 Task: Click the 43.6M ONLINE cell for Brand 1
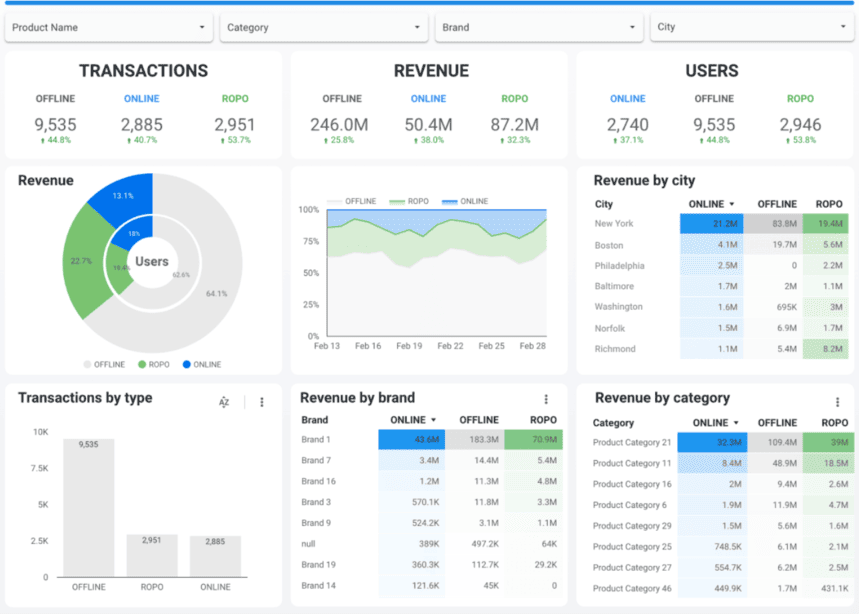click(411, 440)
